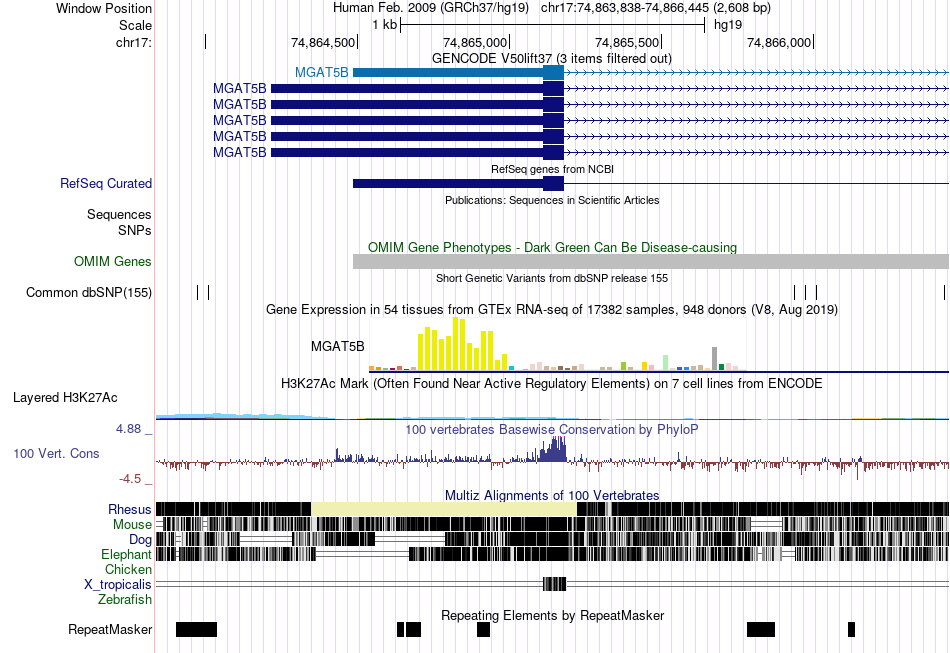Image resolution: width=950 pixels, height=653 pixels.
Task: Click the pale yellow Rhesus alignment gap block
Action: (443, 509)
